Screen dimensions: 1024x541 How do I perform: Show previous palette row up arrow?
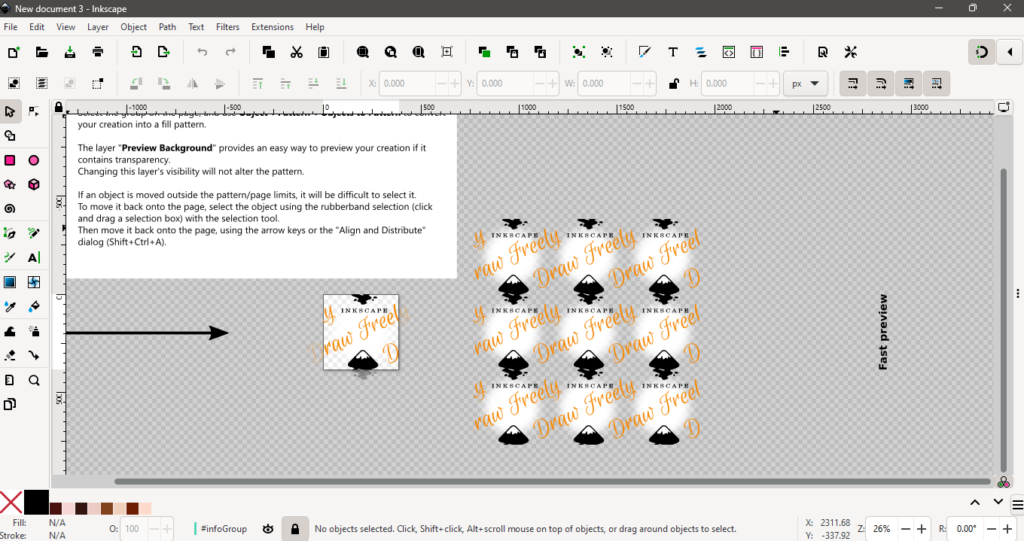pos(975,502)
